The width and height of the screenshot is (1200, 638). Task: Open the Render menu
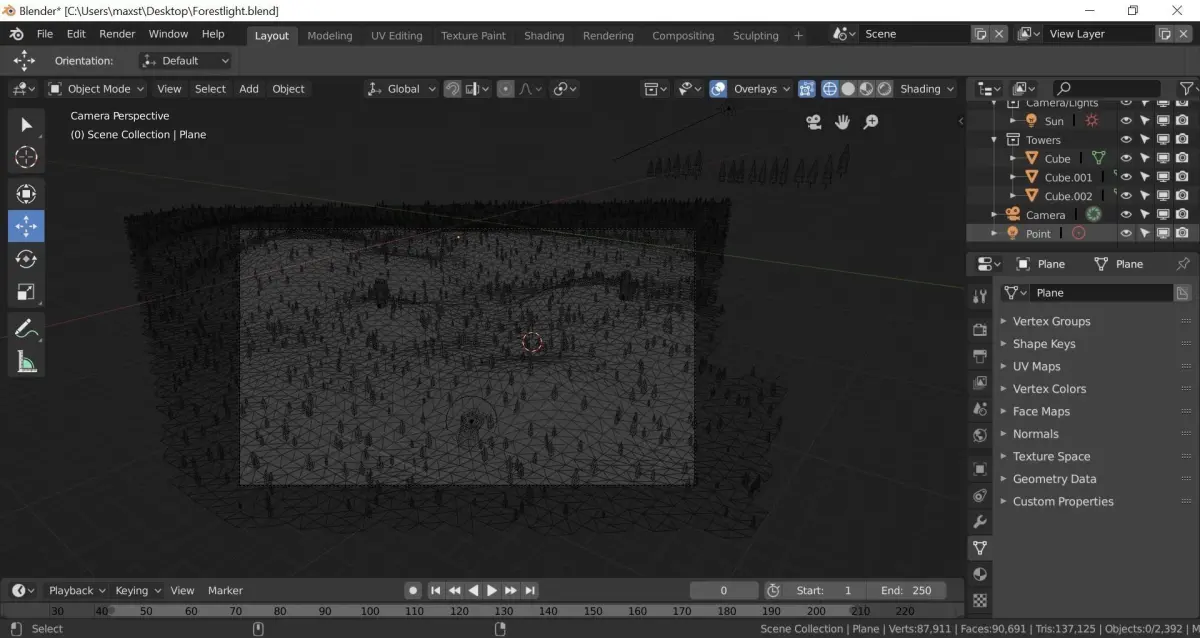[x=117, y=34]
